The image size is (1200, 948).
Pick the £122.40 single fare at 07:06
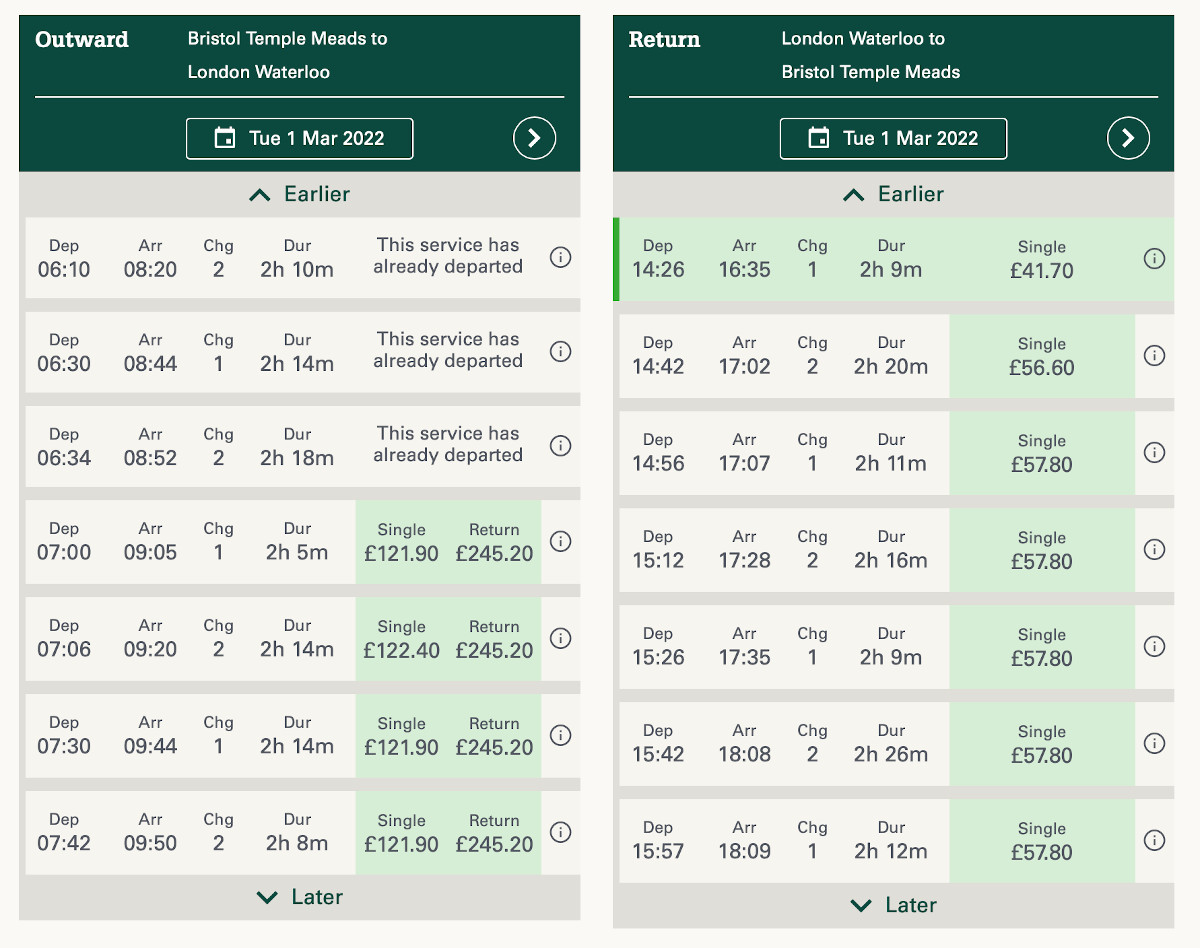[x=401, y=639]
